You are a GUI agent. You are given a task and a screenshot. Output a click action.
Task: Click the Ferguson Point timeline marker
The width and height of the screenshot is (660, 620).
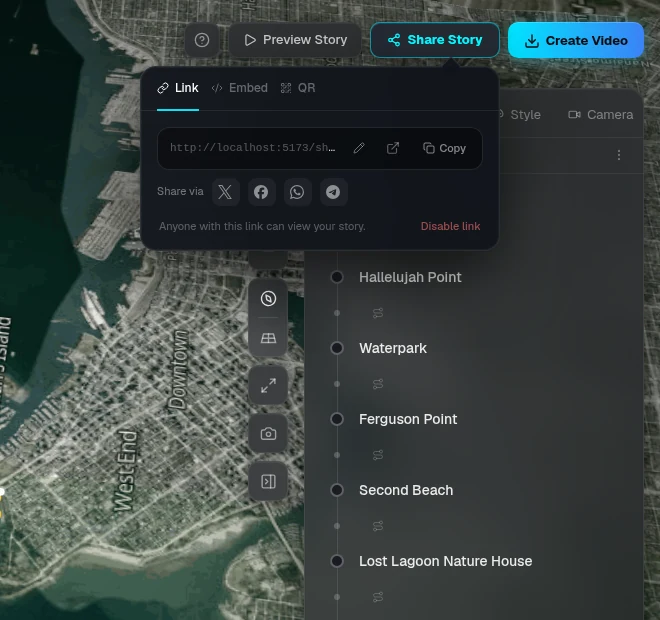pos(337,419)
